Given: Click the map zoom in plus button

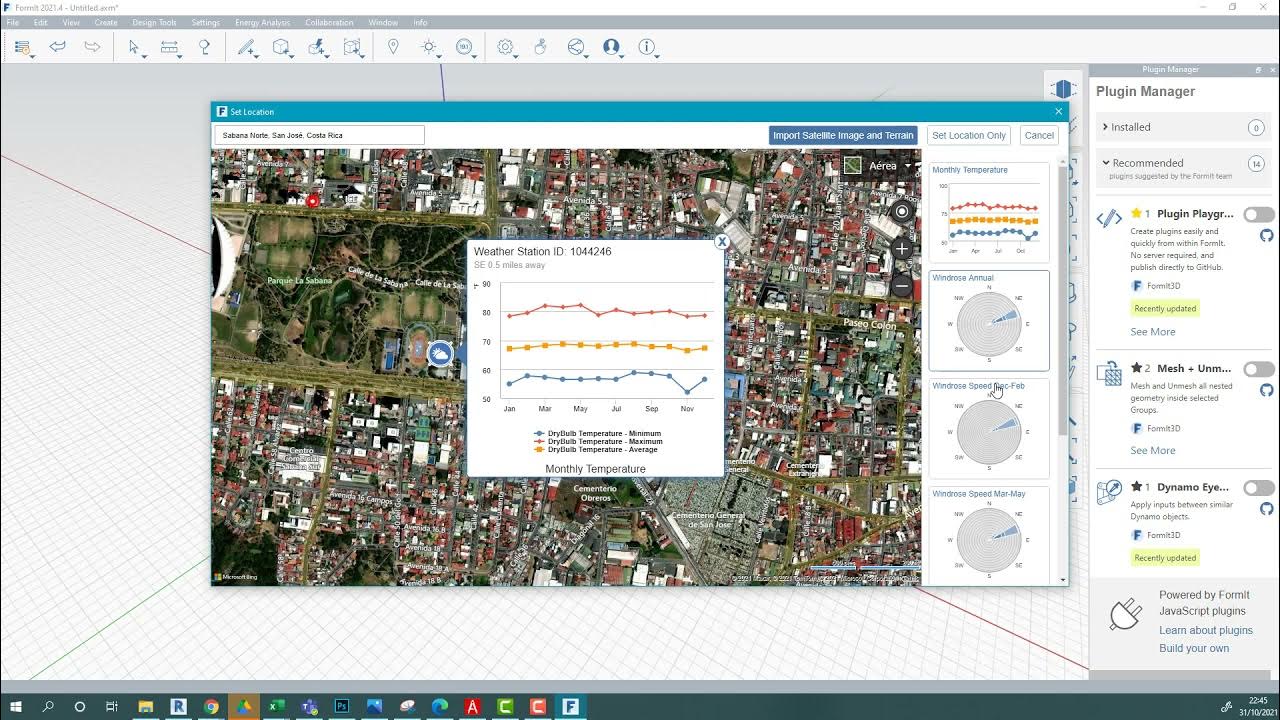Looking at the screenshot, I should (902, 248).
